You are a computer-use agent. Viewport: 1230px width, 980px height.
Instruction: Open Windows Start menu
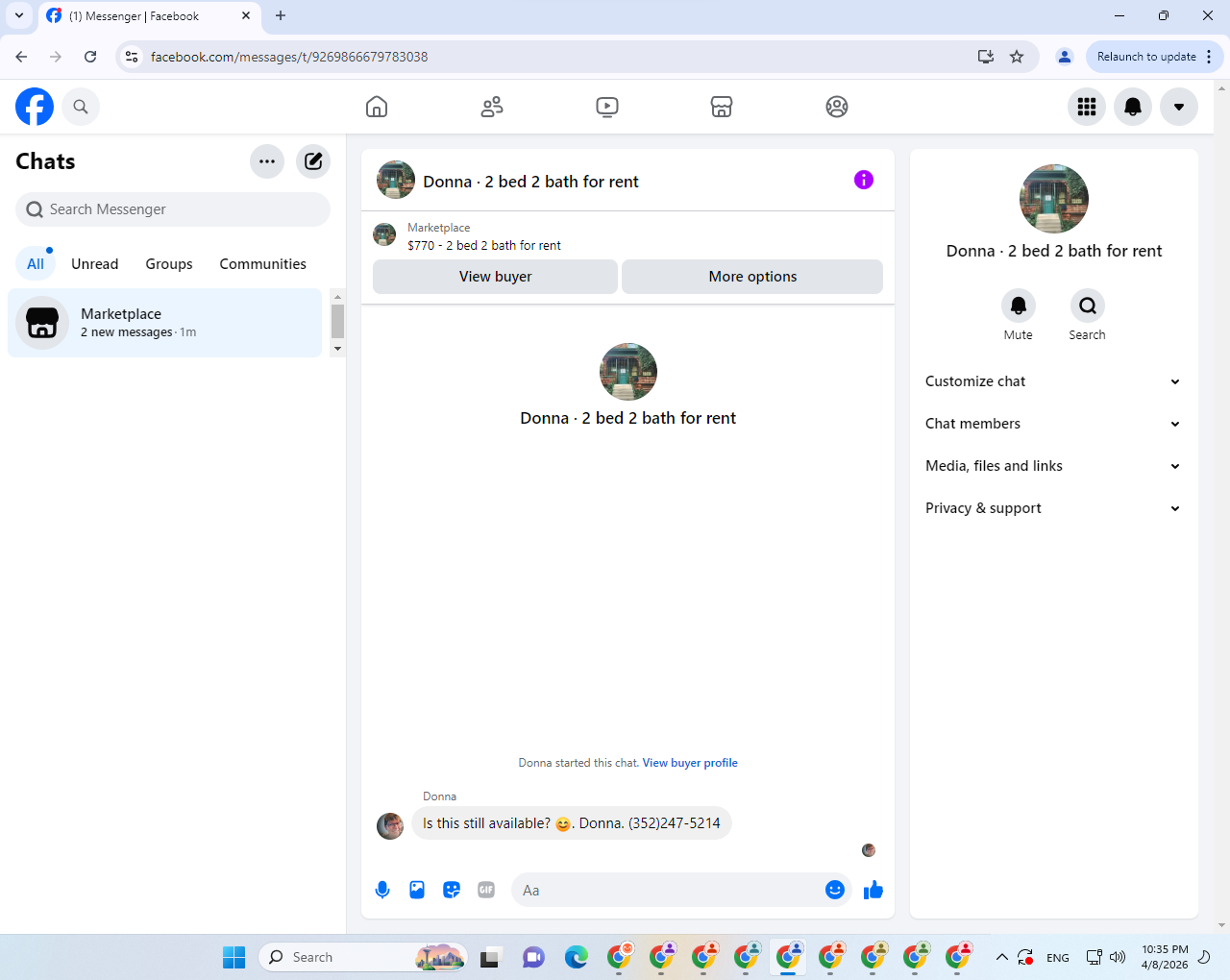(234, 957)
